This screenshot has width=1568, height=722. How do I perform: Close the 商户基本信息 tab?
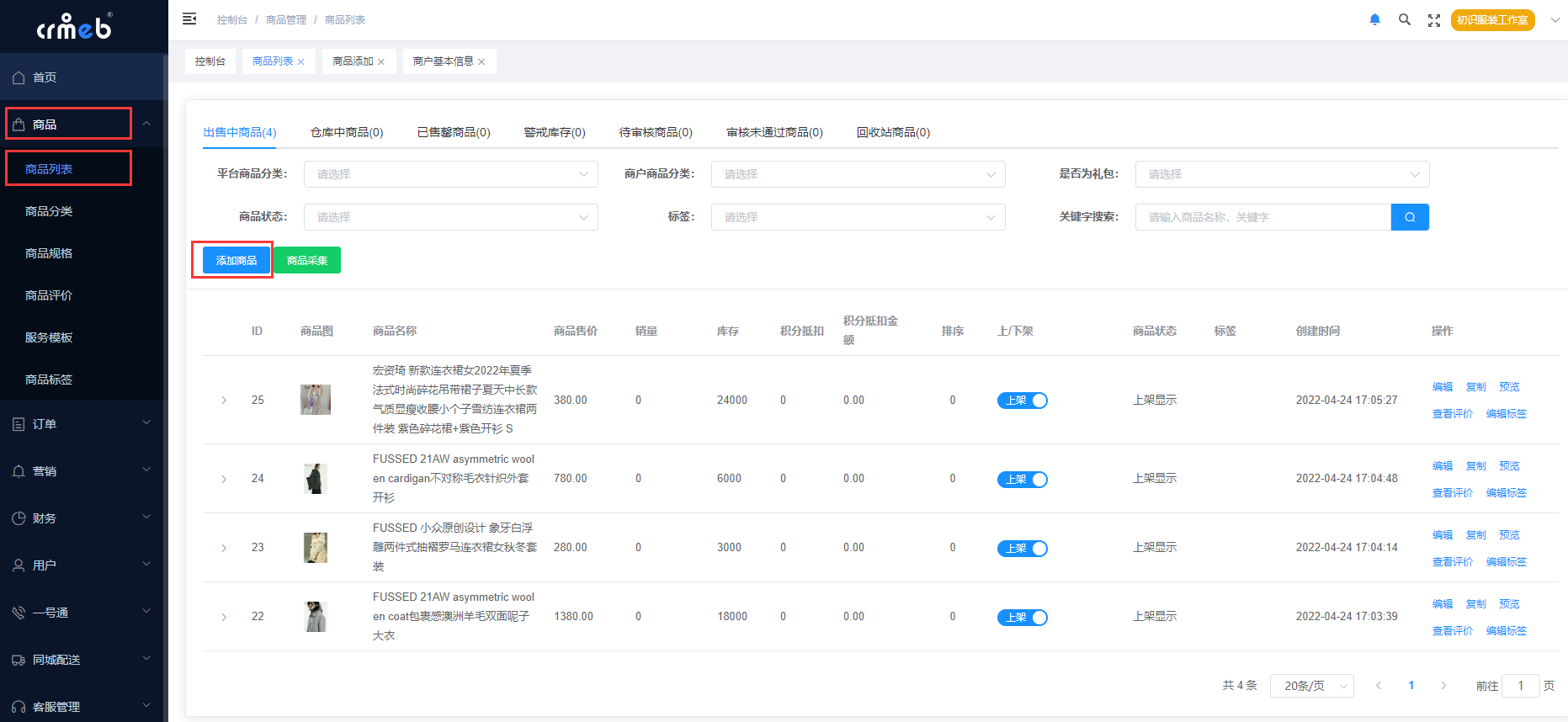481,62
